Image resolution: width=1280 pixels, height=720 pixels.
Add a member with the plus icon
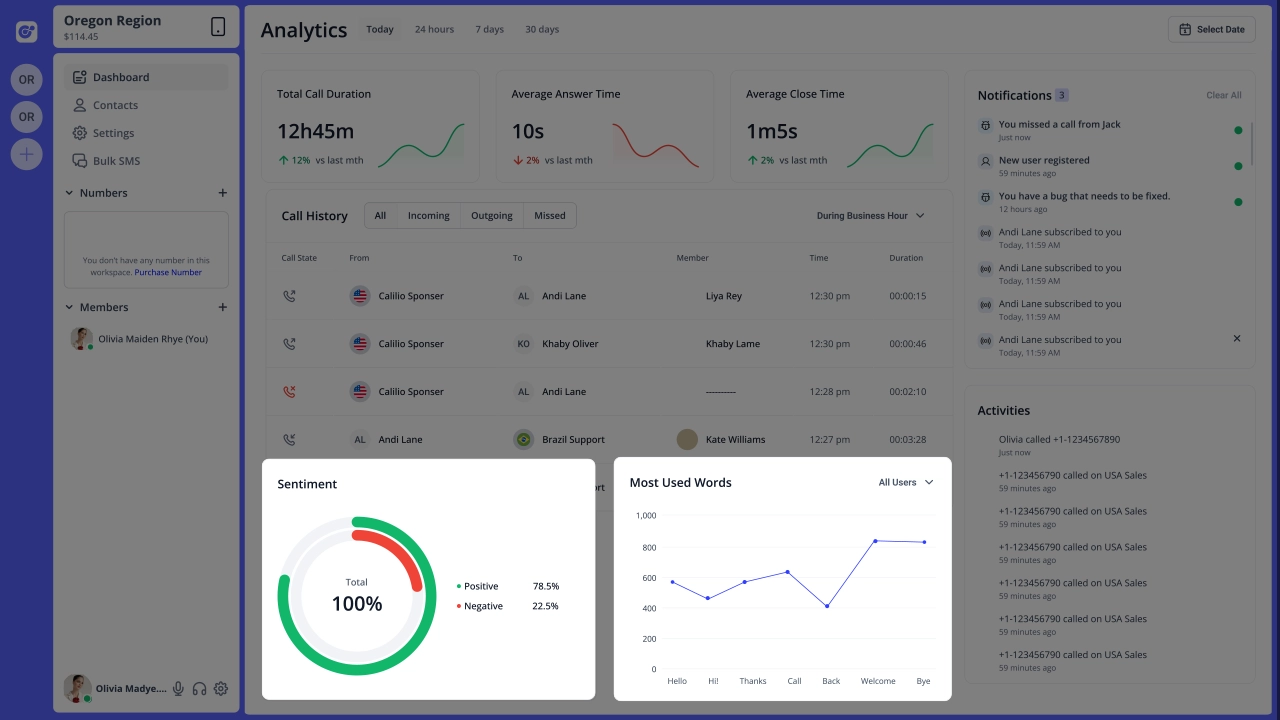(x=222, y=307)
